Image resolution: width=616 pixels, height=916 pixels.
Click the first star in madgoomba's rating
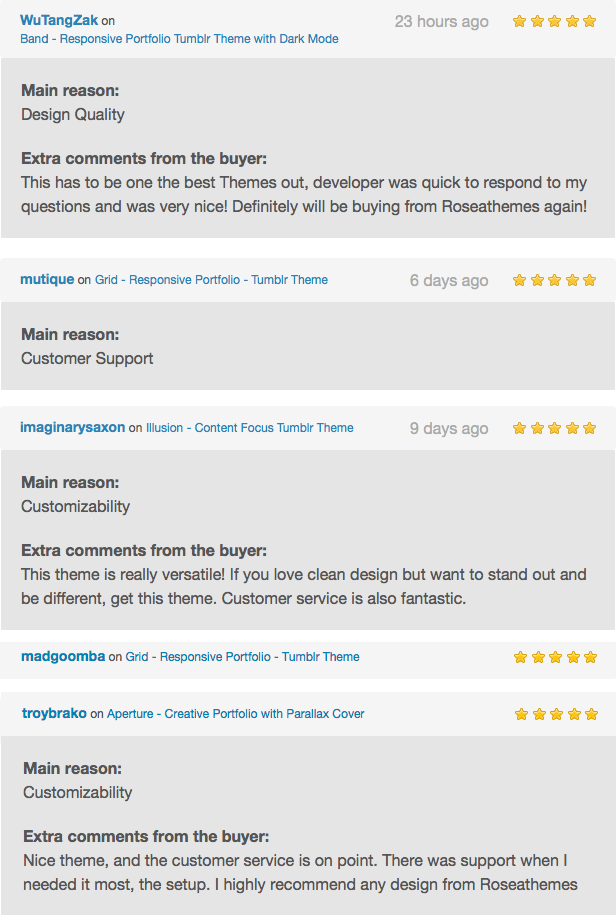click(x=520, y=657)
